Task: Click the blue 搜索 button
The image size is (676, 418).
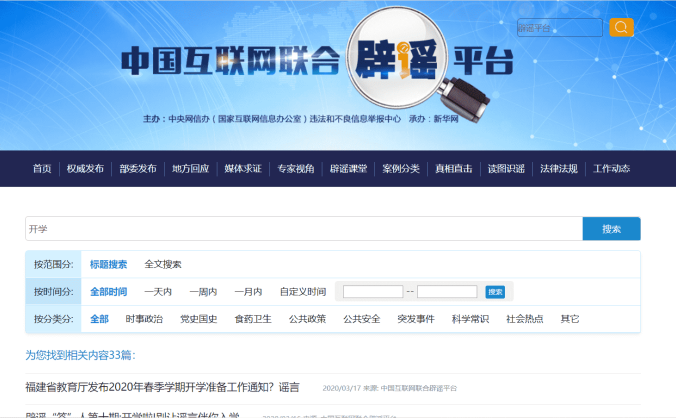Action: [x=611, y=229]
